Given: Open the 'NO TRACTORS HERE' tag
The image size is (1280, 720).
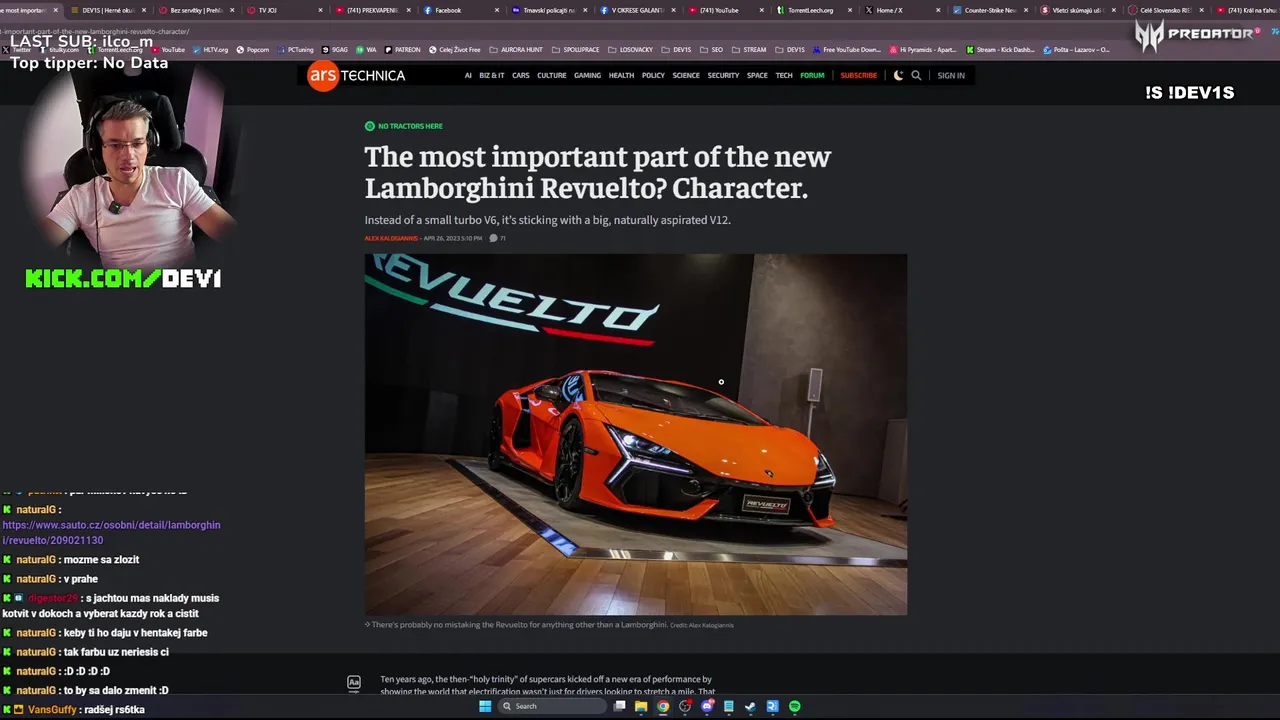Looking at the screenshot, I should [x=404, y=126].
